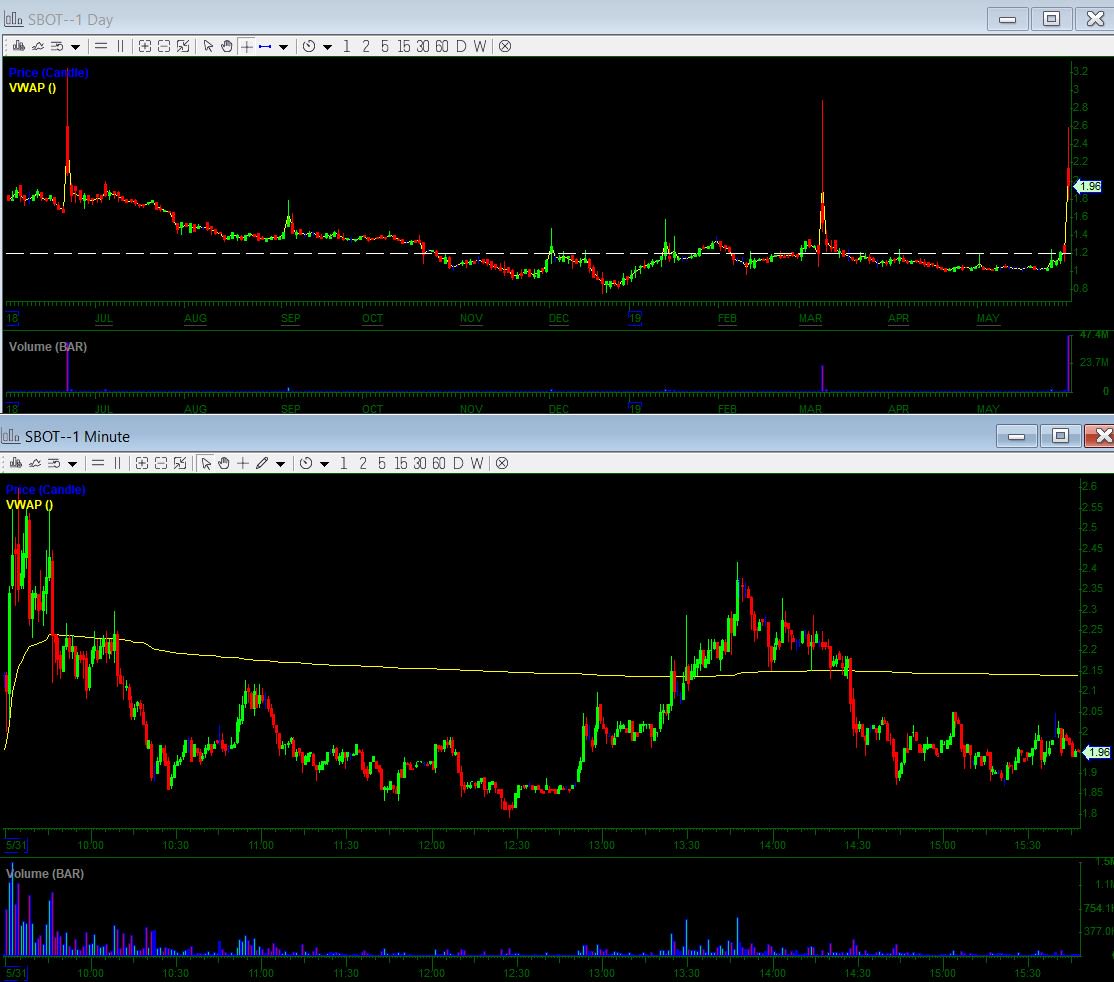
Task: Select horizontal lines tool in 1 Day toolbar
Action: point(101,46)
